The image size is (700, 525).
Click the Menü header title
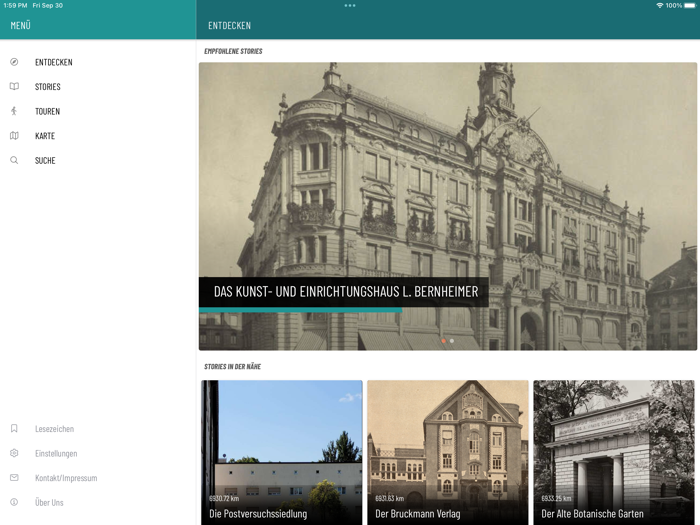[21, 25]
